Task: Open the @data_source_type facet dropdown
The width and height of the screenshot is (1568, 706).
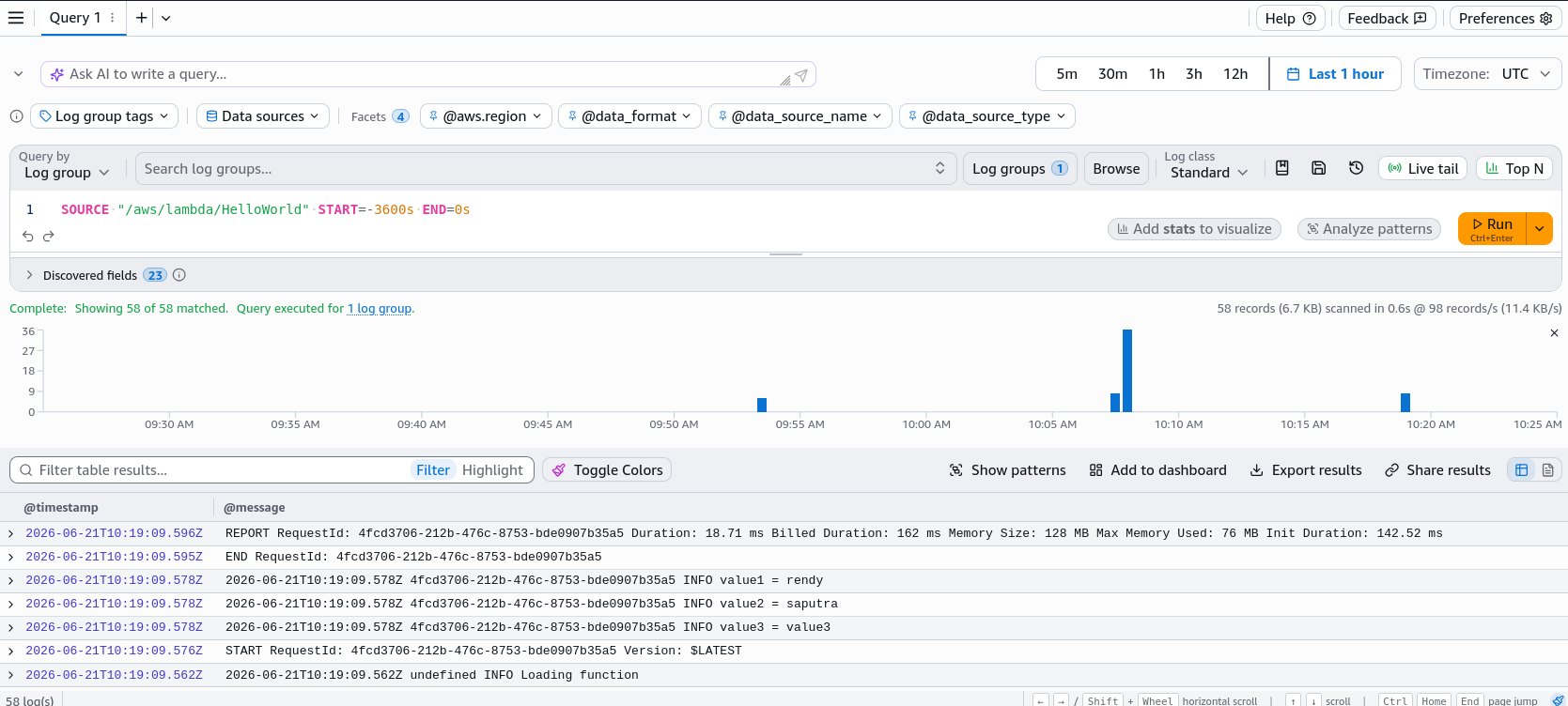Action: (x=987, y=116)
